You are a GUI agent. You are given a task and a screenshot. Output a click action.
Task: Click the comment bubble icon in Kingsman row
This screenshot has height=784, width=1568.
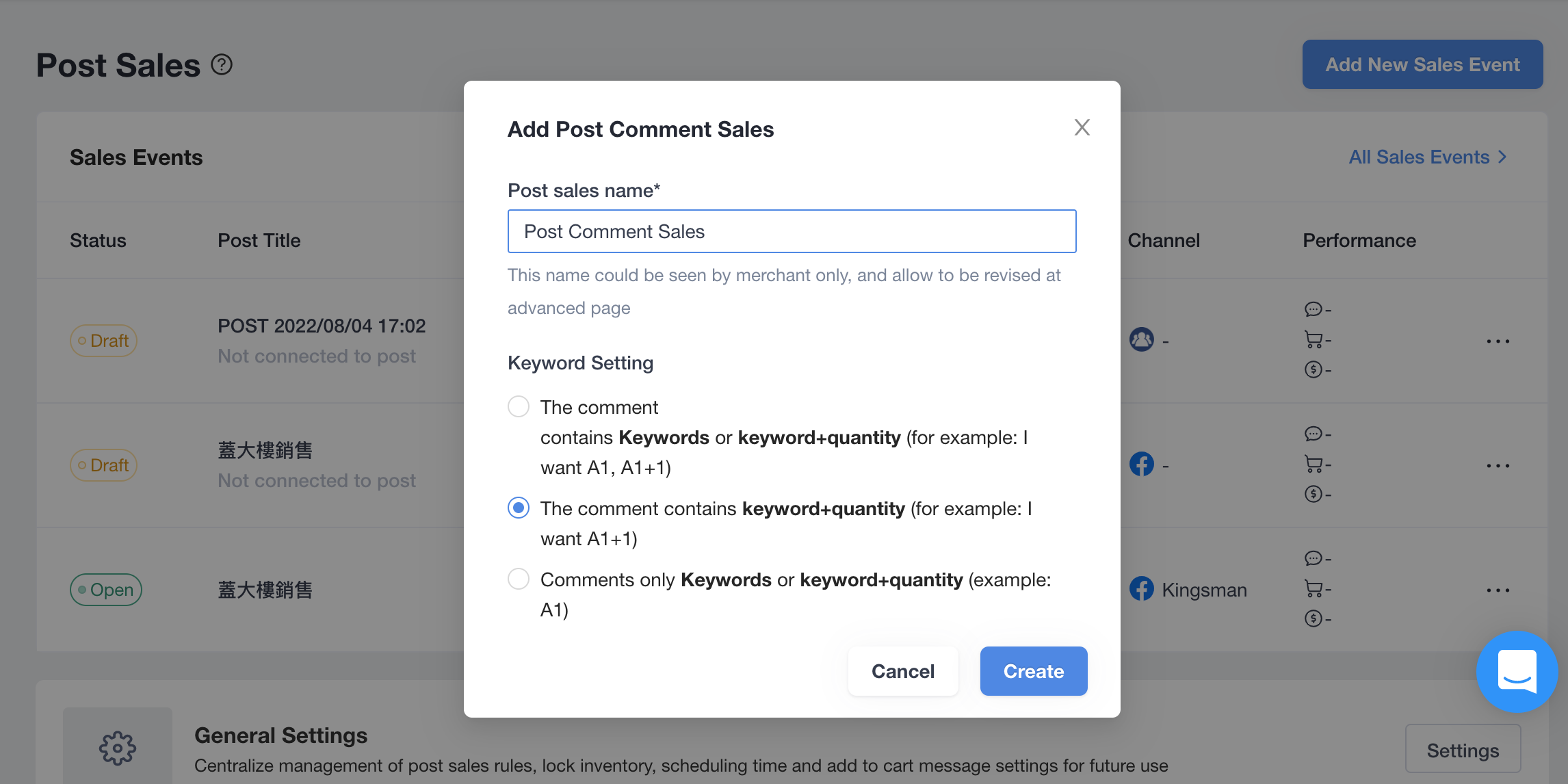click(x=1314, y=558)
